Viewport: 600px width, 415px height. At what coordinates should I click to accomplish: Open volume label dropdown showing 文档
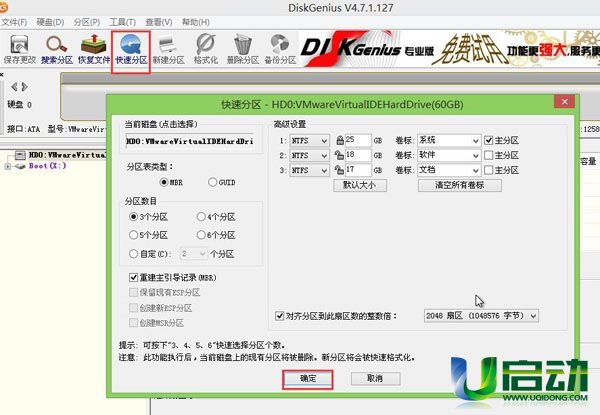pyautogui.click(x=448, y=170)
